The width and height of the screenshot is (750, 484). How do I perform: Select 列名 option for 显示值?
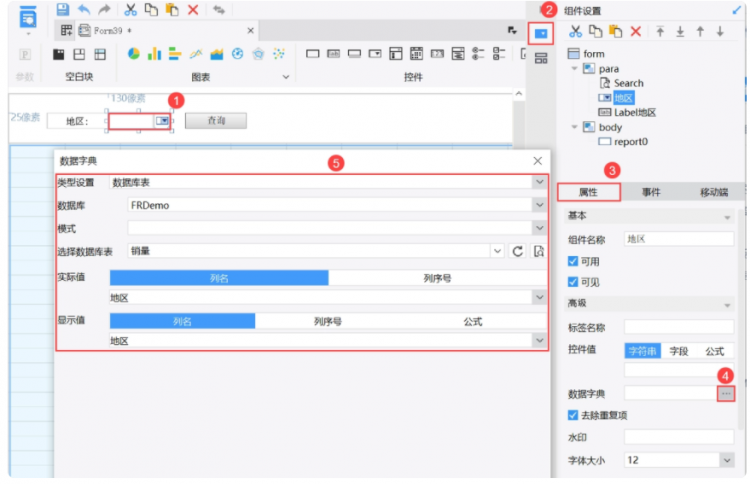(182, 321)
